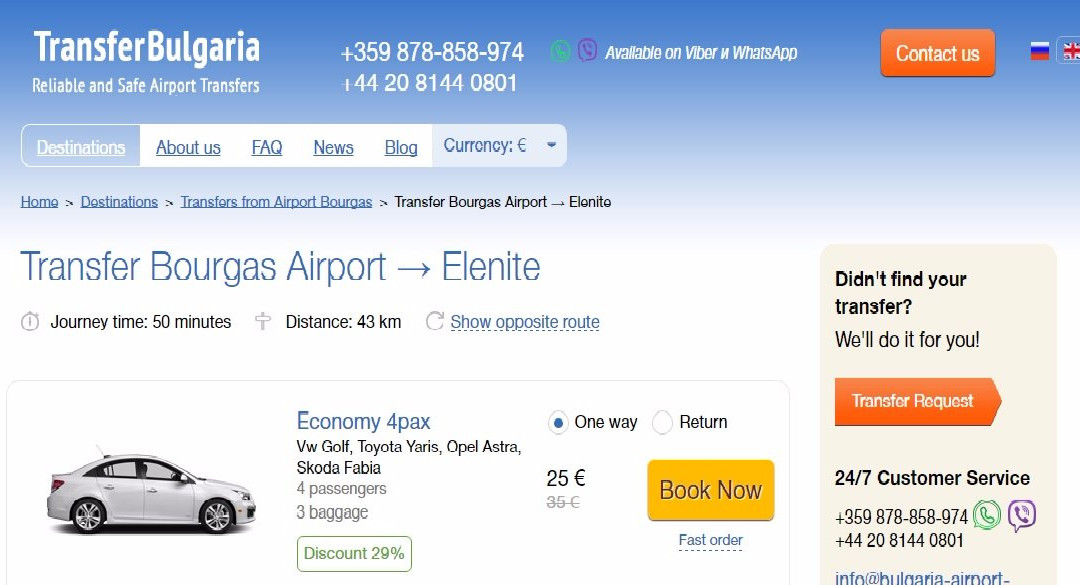Go to the About us page
Viewport: 1080px width, 585px height.
click(x=188, y=147)
